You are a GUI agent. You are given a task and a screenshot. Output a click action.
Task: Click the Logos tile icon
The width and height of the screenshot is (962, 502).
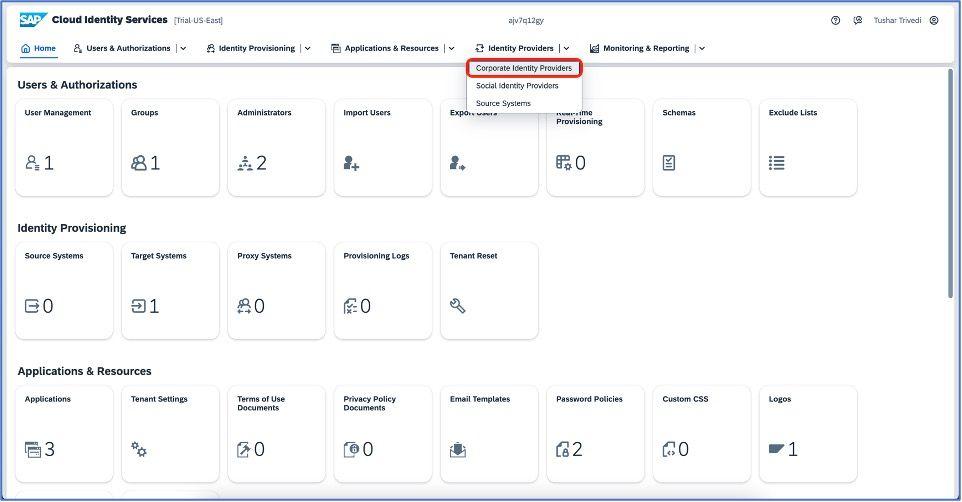pyautogui.click(x=776, y=449)
